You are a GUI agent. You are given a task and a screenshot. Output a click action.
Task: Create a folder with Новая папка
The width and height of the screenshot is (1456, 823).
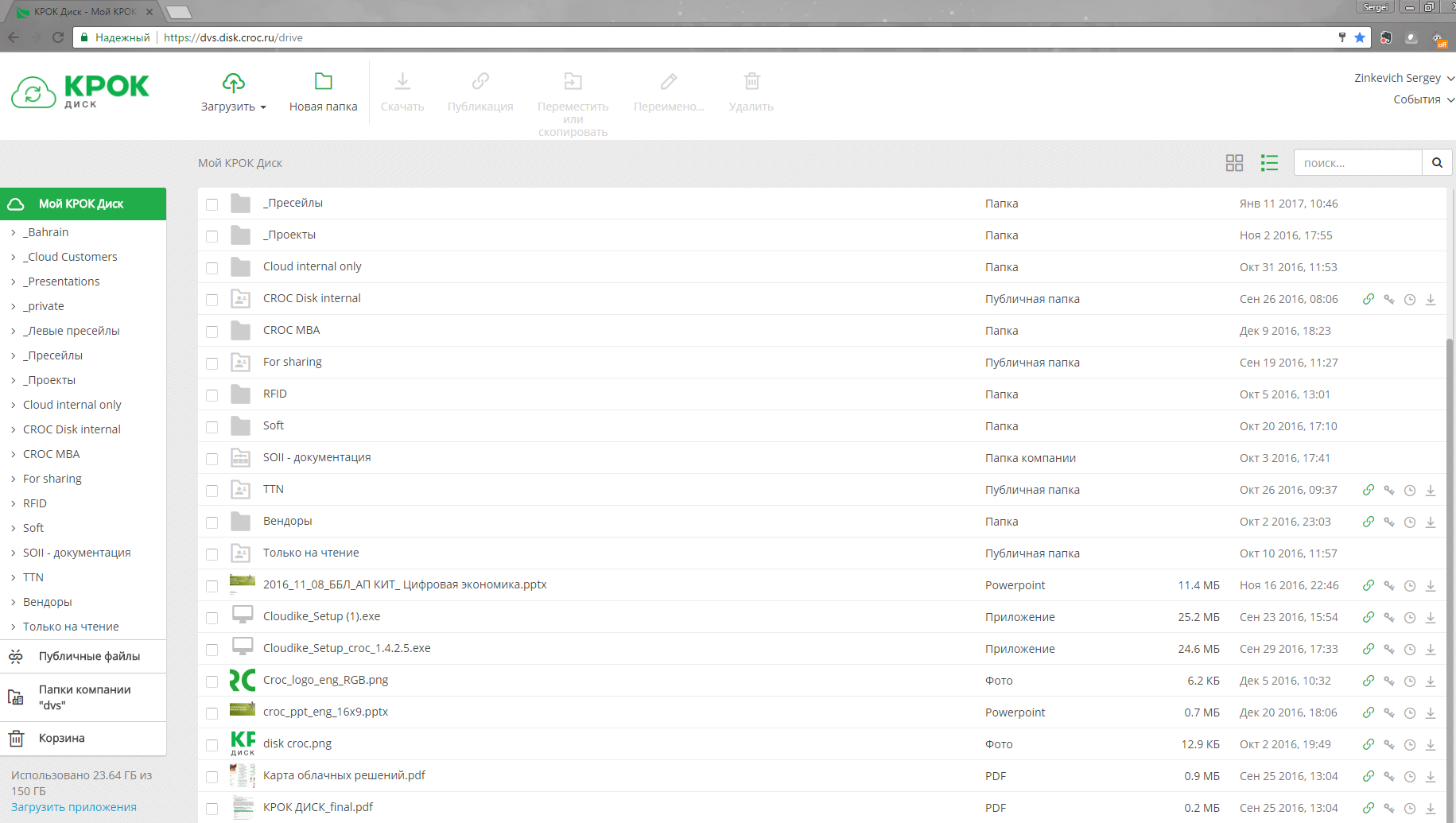[323, 92]
